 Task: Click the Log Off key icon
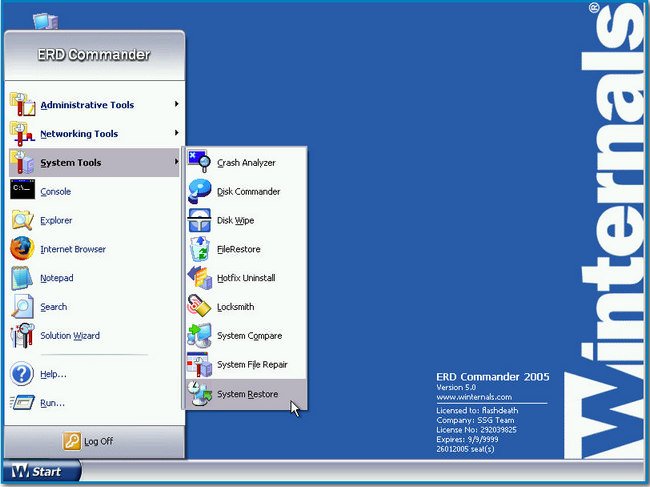click(72, 441)
